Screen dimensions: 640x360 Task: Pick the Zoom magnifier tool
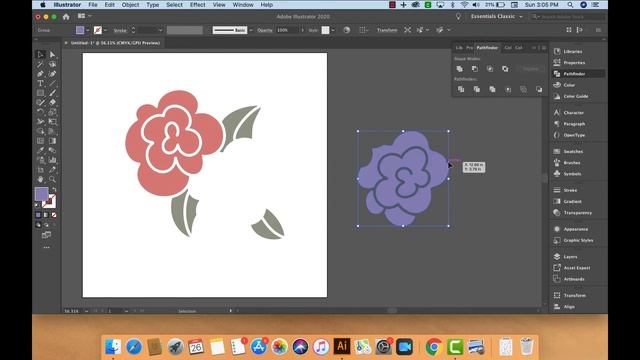tap(53, 179)
